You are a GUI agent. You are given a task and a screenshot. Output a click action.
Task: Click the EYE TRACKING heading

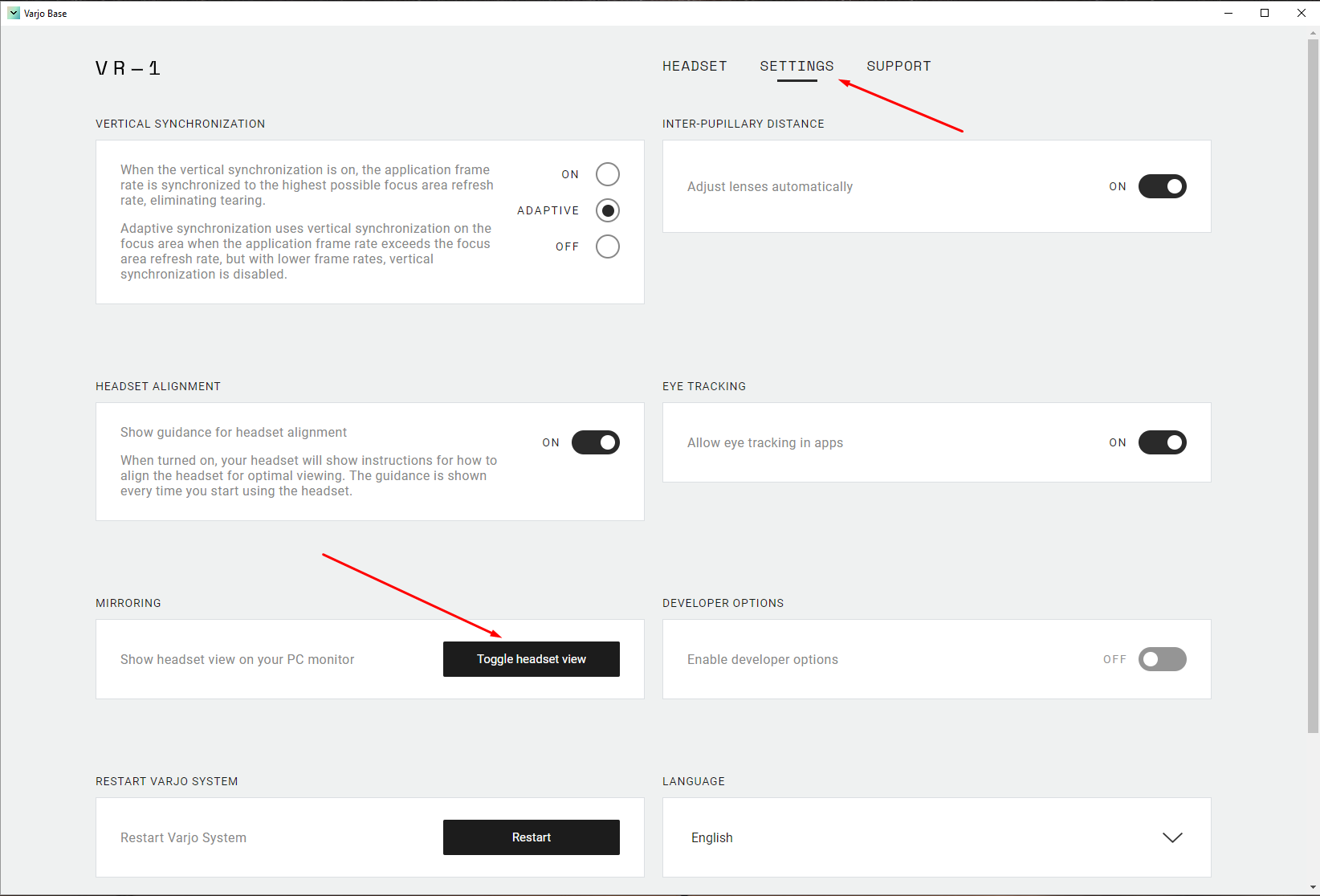coord(703,386)
